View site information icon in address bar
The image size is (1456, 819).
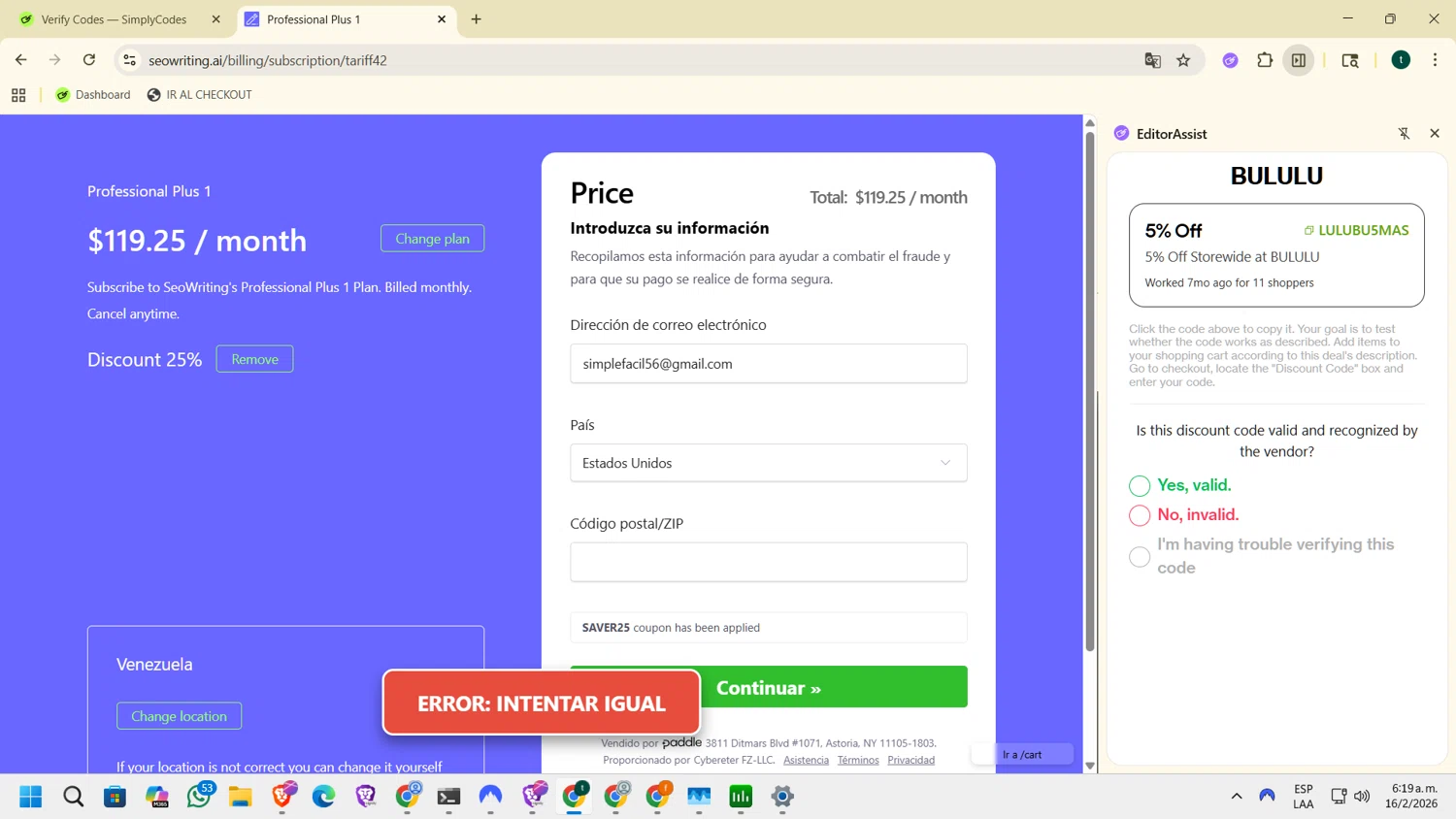(x=129, y=60)
